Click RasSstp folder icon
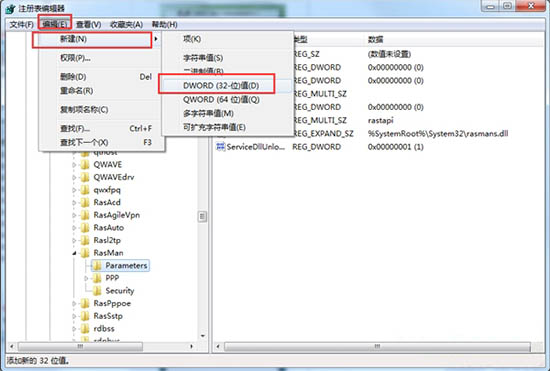 point(85,316)
